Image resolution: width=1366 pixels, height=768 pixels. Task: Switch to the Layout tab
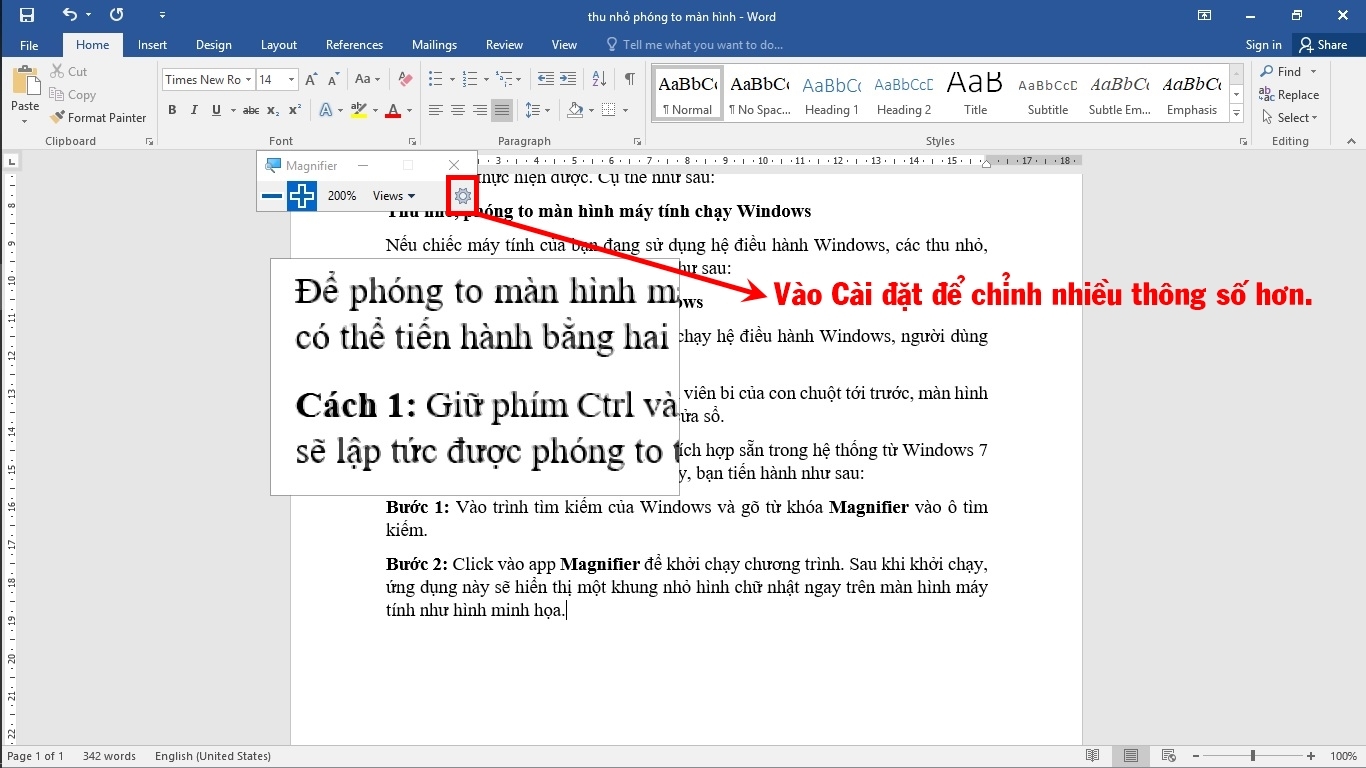(279, 45)
